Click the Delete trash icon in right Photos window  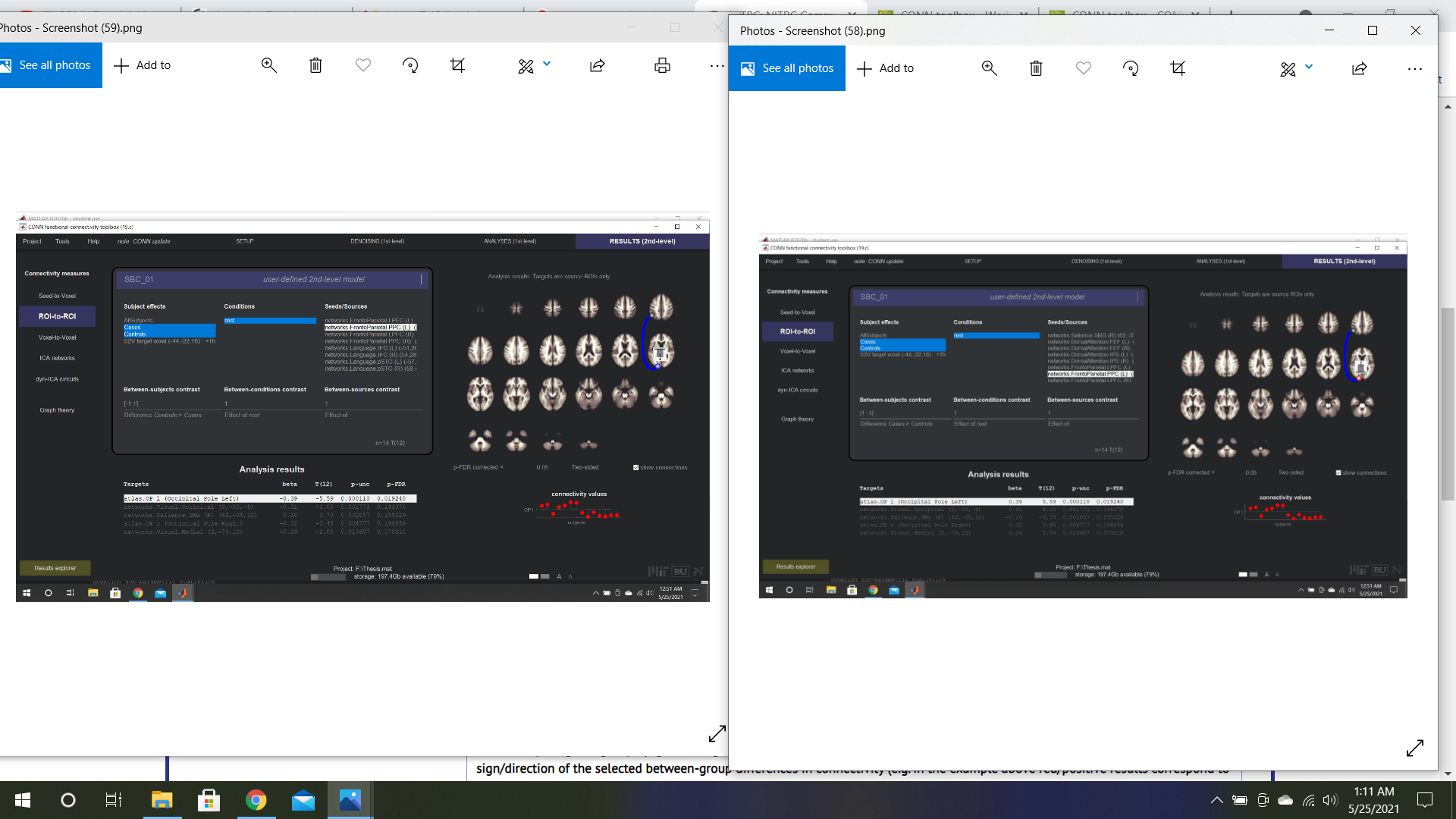pyautogui.click(x=1036, y=68)
